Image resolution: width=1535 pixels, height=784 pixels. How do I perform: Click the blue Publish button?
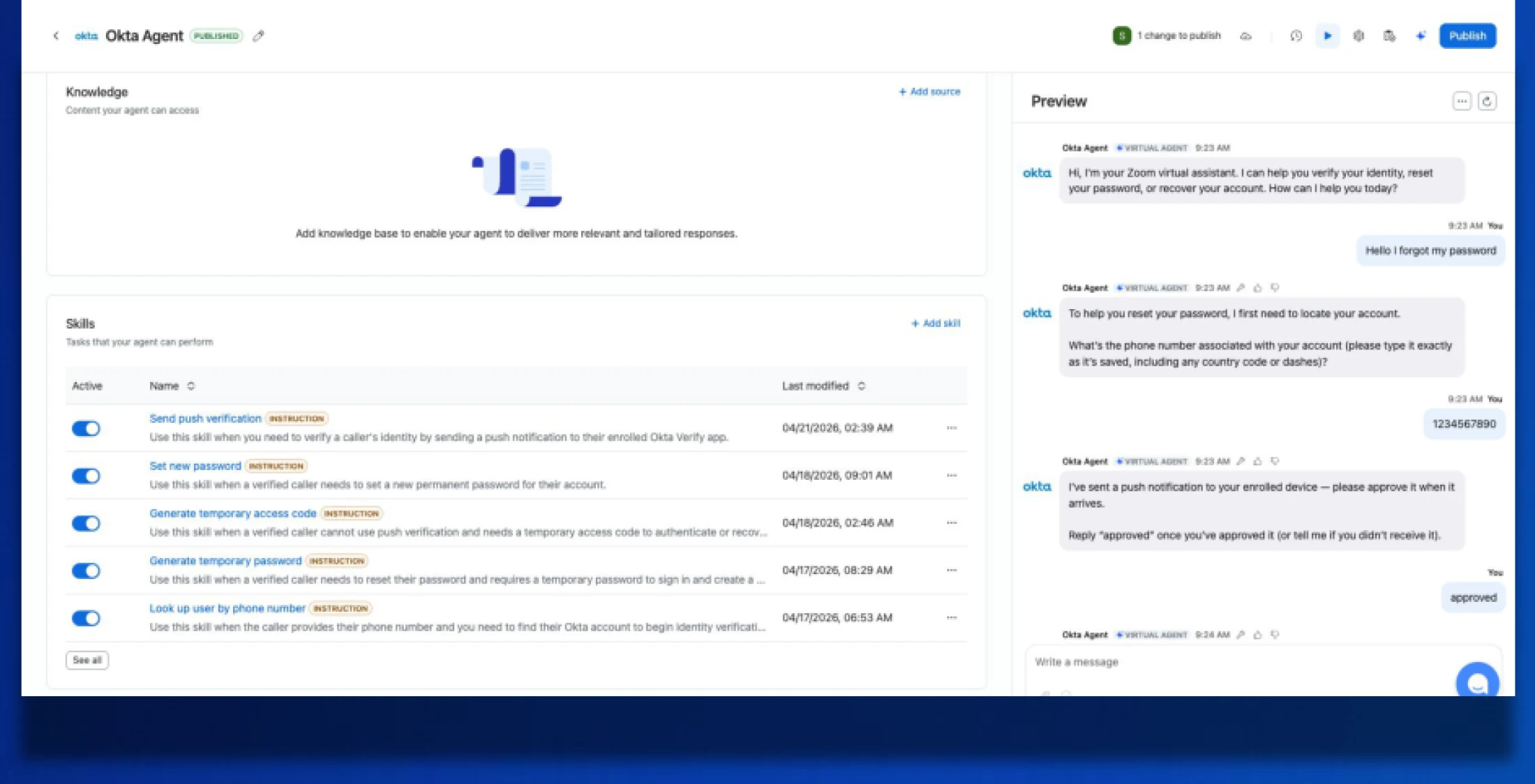click(1467, 36)
